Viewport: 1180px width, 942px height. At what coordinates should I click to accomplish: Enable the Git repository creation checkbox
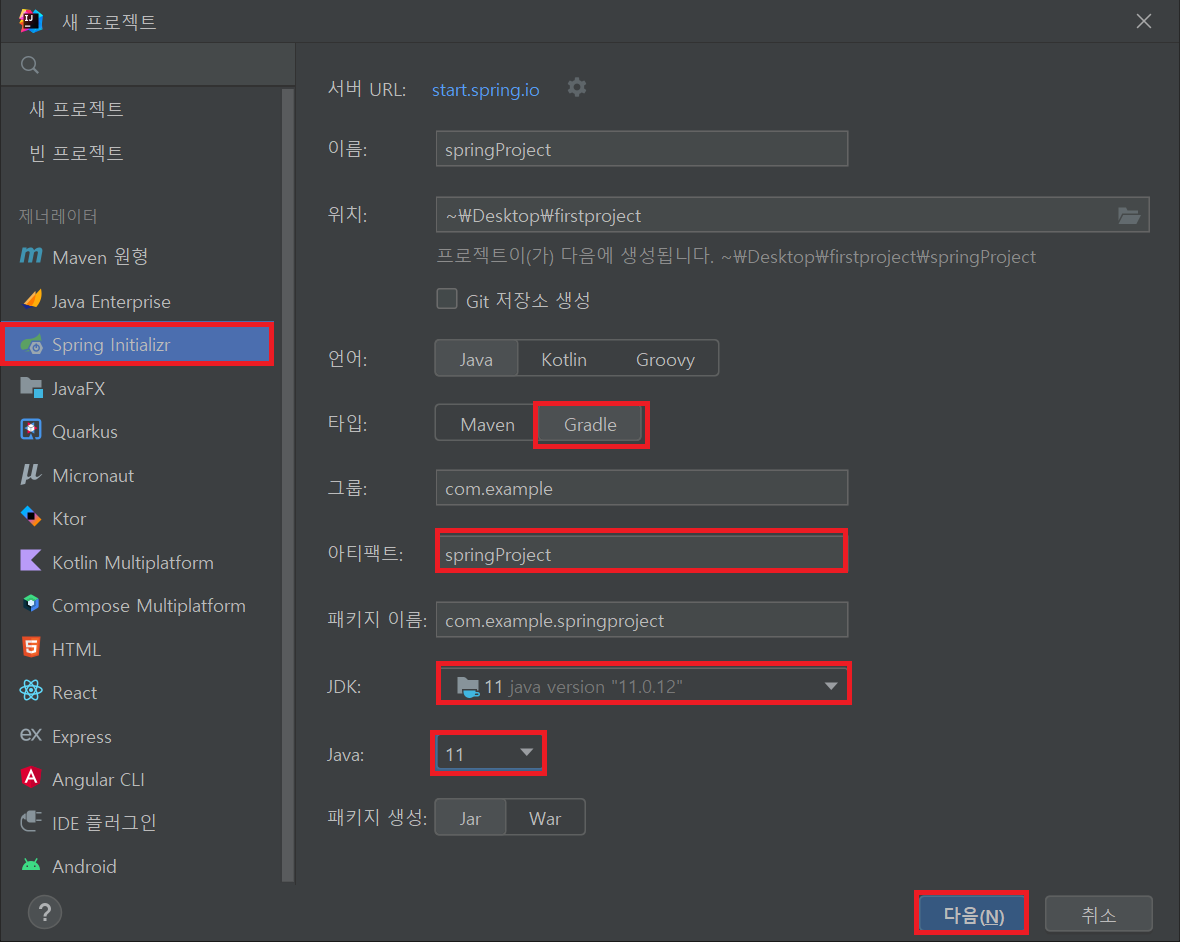(x=447, y=299)
